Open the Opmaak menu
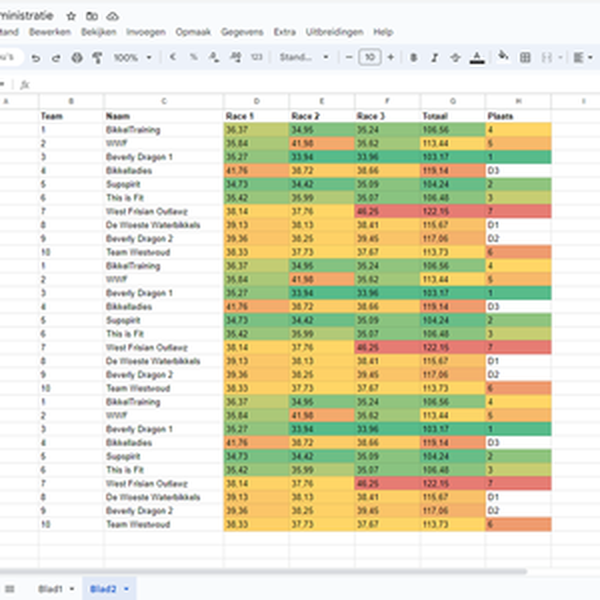This screenshot has height=600, width=600. (x=193, y=32)
